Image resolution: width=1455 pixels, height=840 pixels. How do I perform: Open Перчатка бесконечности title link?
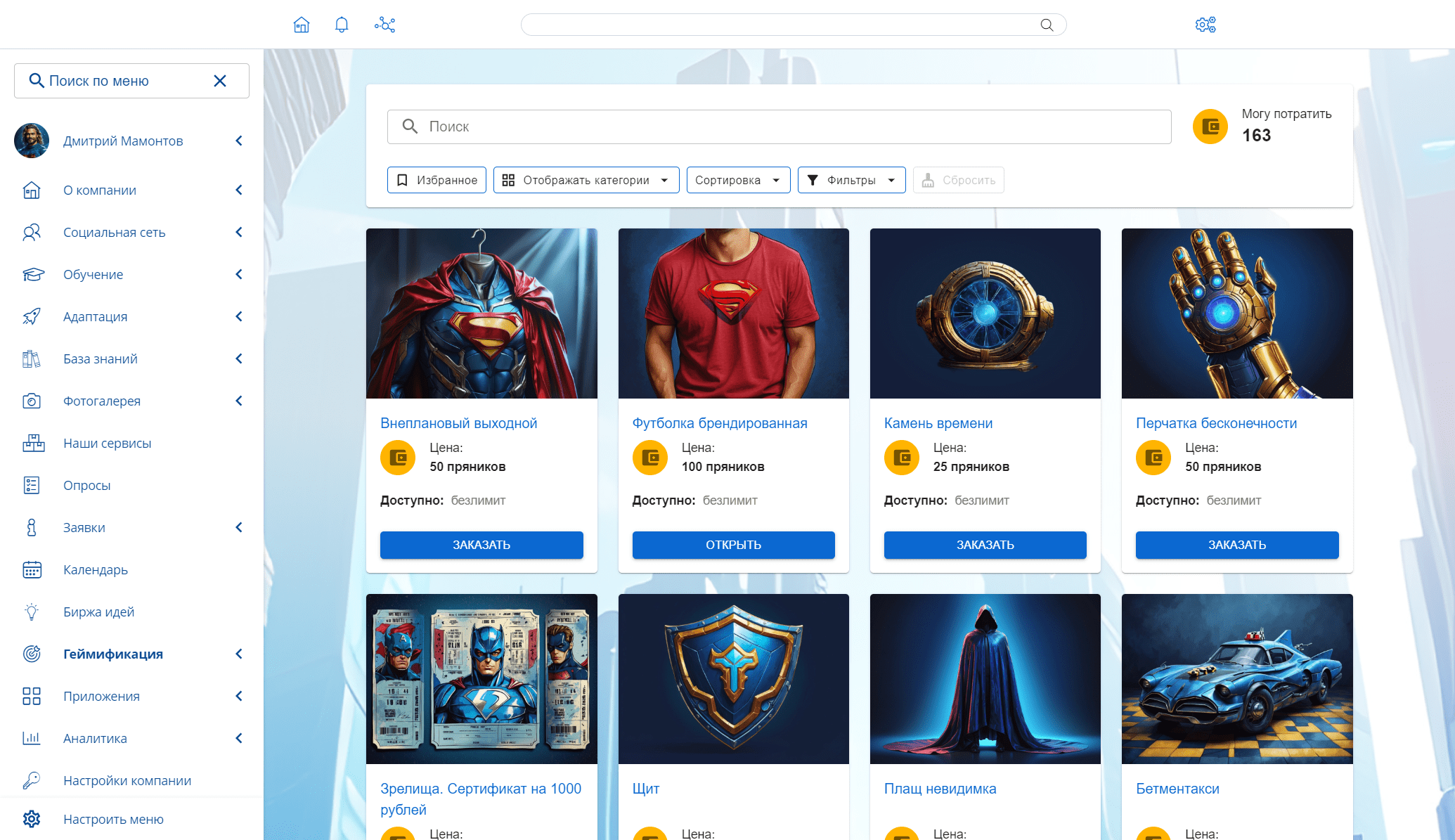click(1216, 423)
